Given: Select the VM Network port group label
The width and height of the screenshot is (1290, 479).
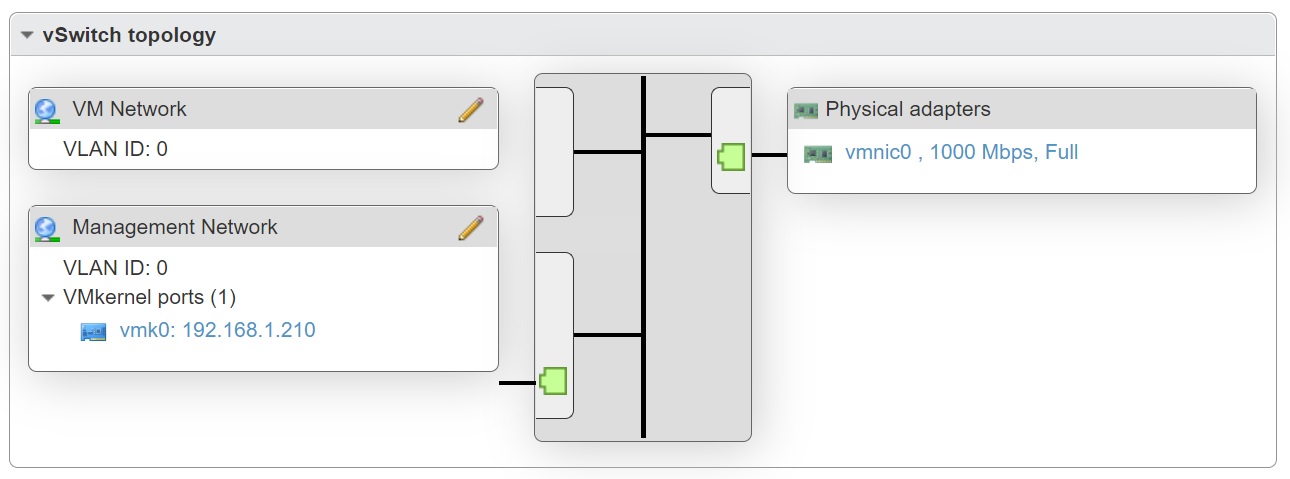Looking at the screenshot, I should point(129,109).
